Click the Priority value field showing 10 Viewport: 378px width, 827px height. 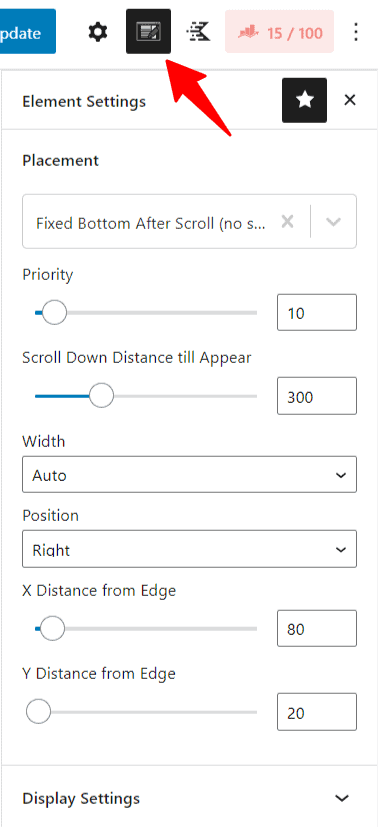click(317, 313)
